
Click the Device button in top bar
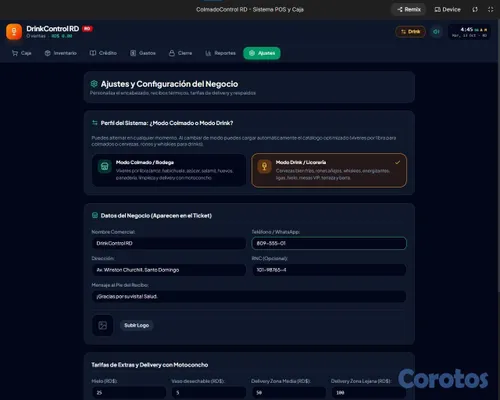[x=447, y=9]
